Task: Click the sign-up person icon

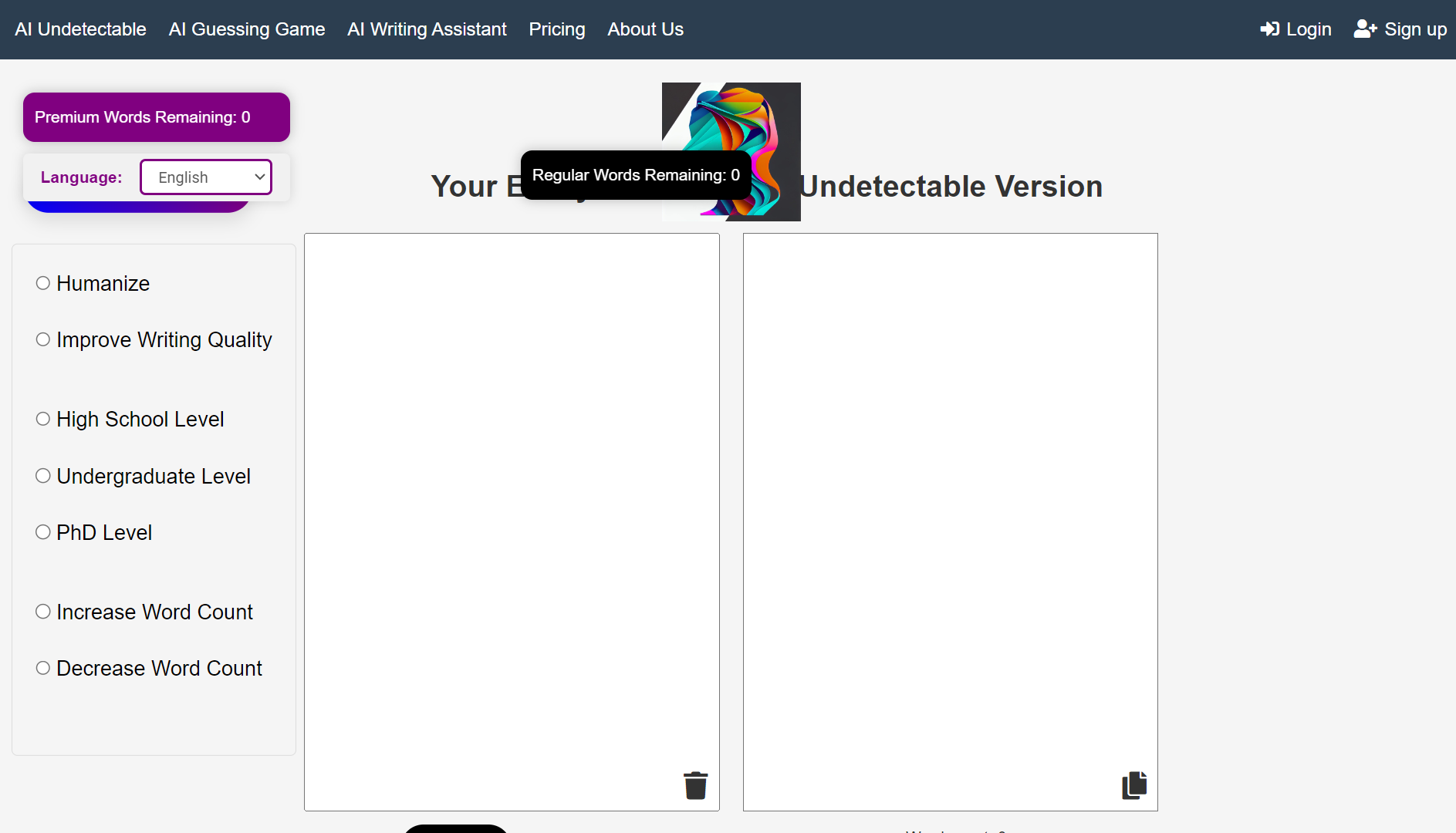Action: click(1364, 28)
